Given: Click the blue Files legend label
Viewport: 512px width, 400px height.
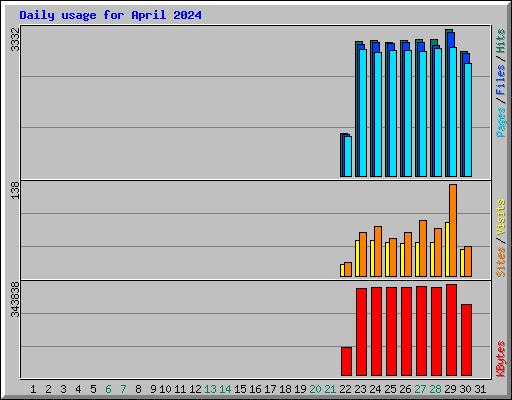Looking at the screenshot, I should pos(501,80).
